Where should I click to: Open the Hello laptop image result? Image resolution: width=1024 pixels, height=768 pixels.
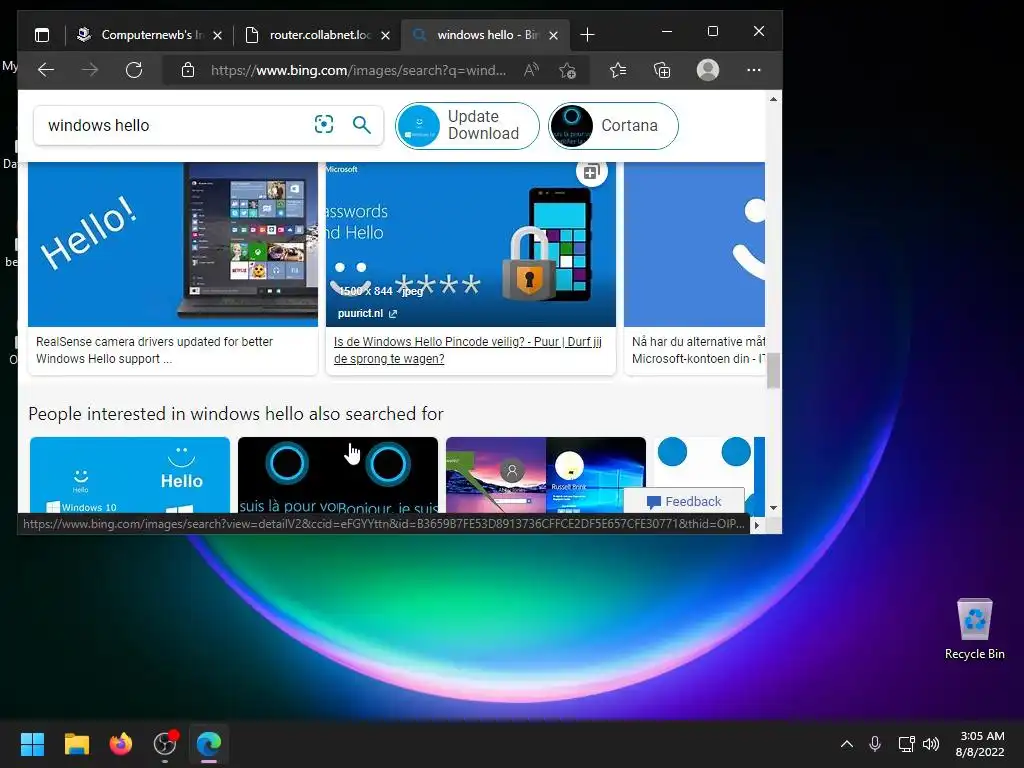[x=173, y=244]
